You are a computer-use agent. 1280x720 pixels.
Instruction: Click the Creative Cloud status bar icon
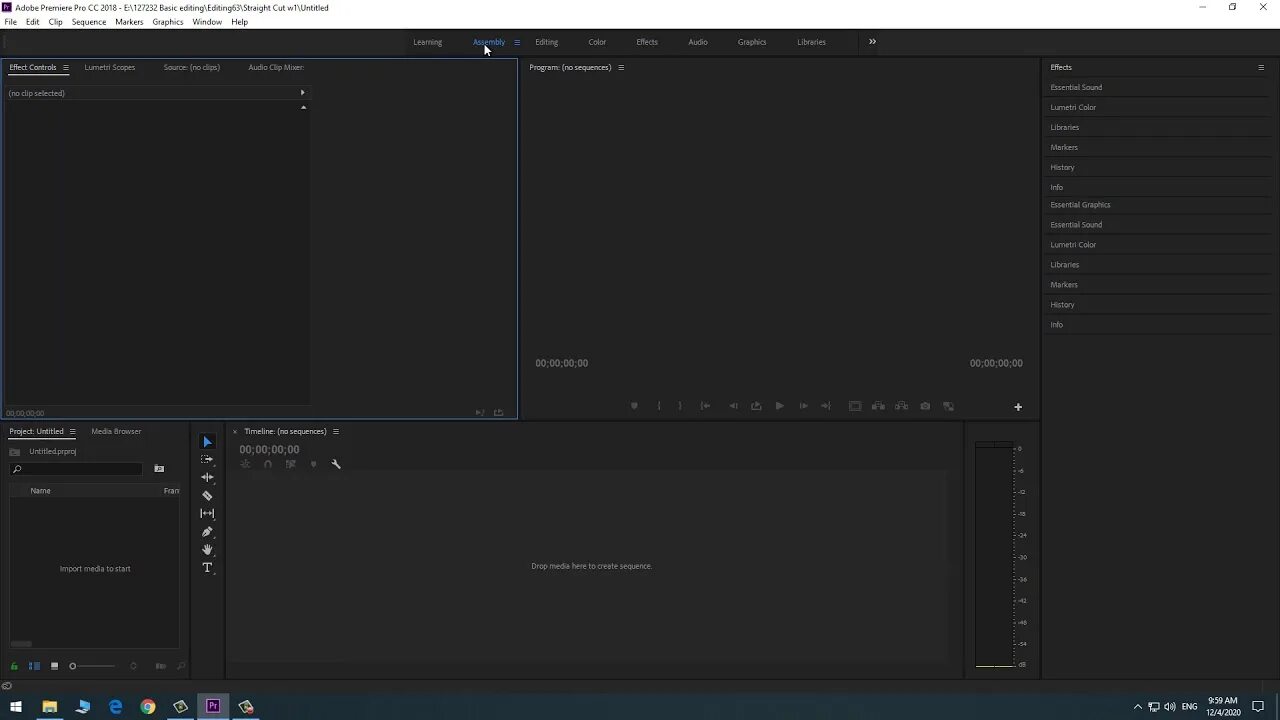[x=7, y=686]
